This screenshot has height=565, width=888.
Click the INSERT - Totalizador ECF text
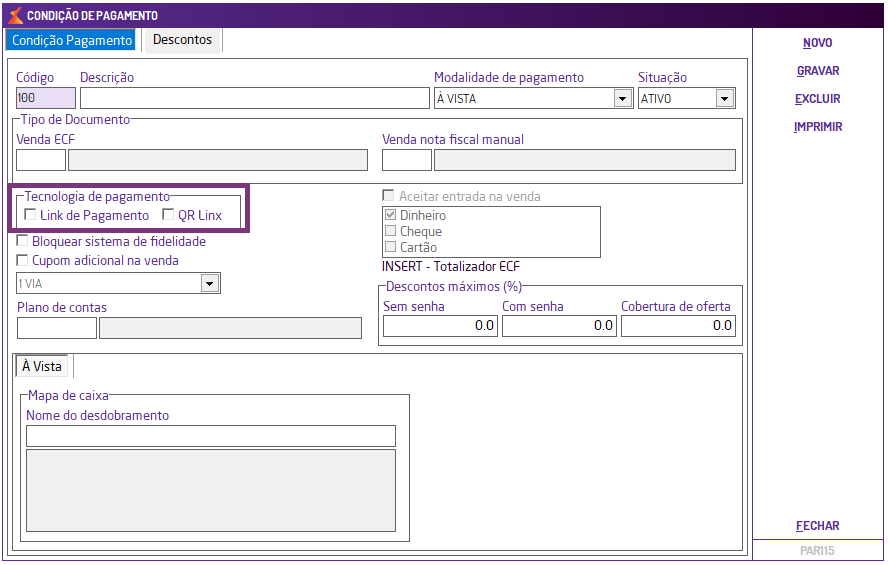click(x=451, y=267)
